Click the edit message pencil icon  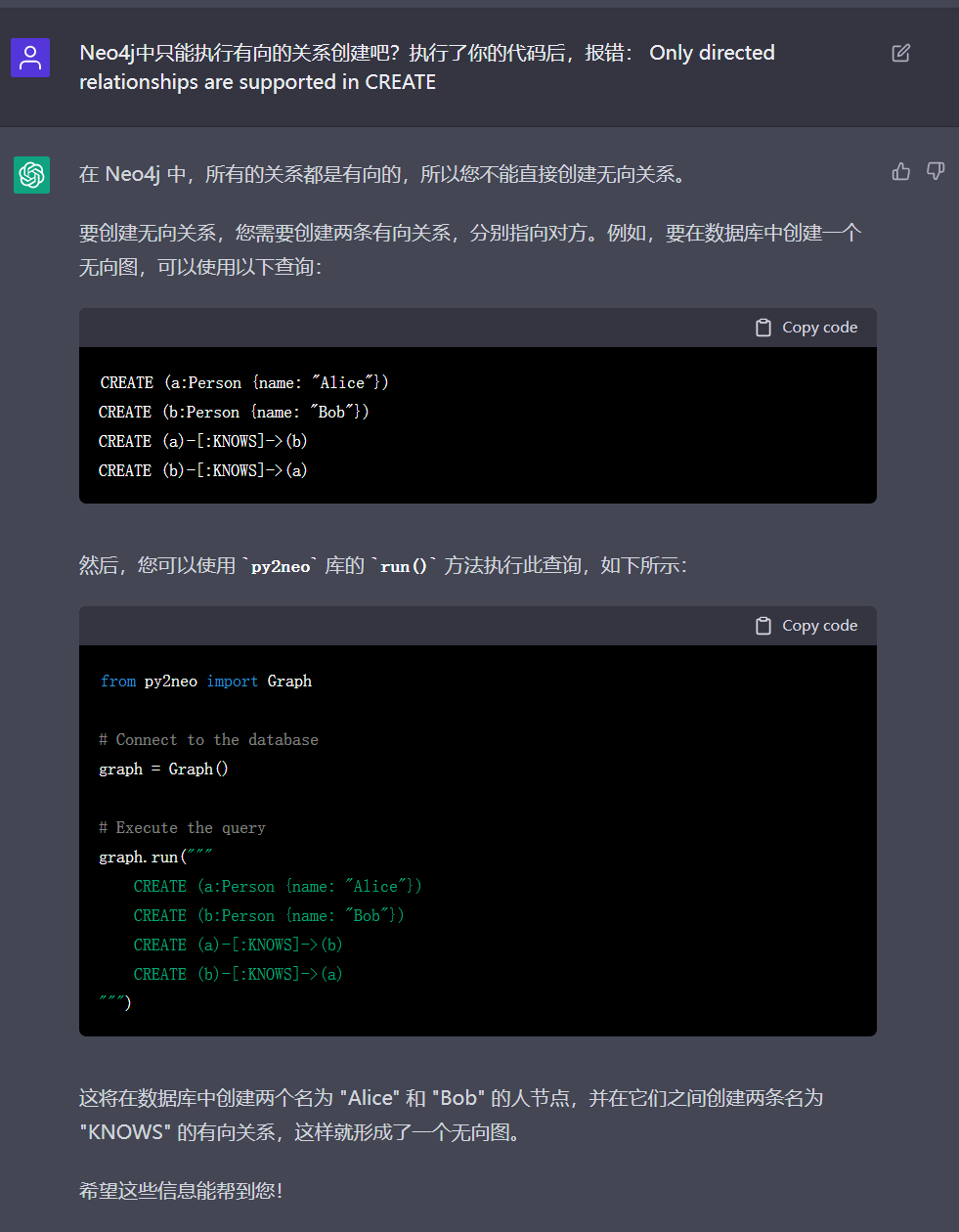point(901,53)
